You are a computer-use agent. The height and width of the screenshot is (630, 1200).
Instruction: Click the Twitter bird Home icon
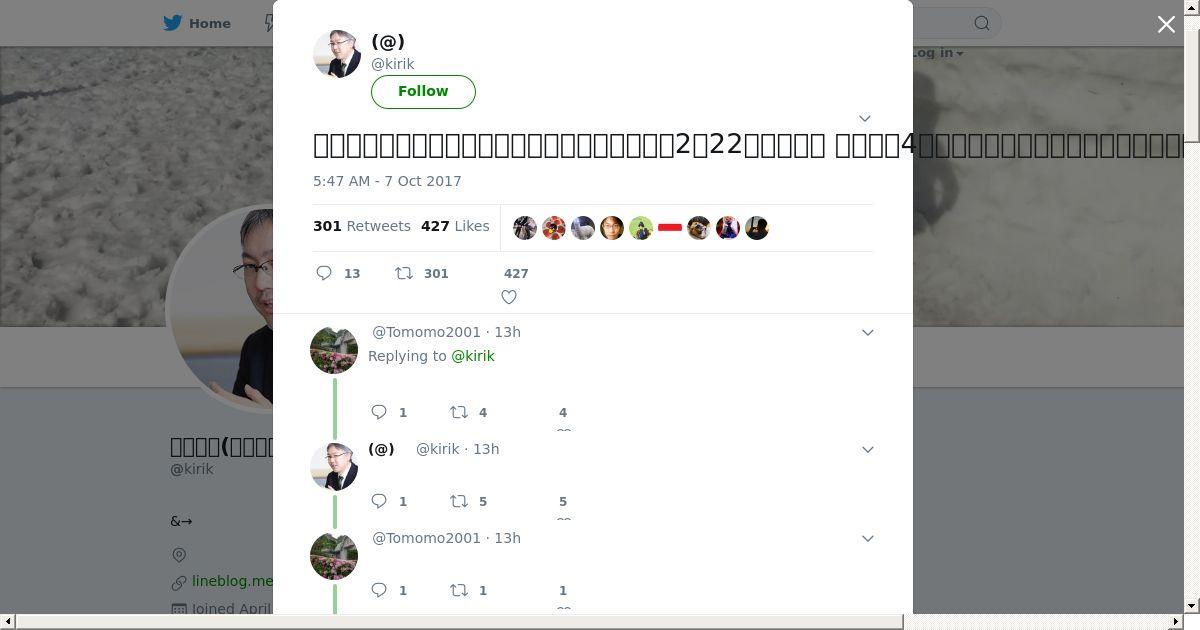(x=172, y=23)
